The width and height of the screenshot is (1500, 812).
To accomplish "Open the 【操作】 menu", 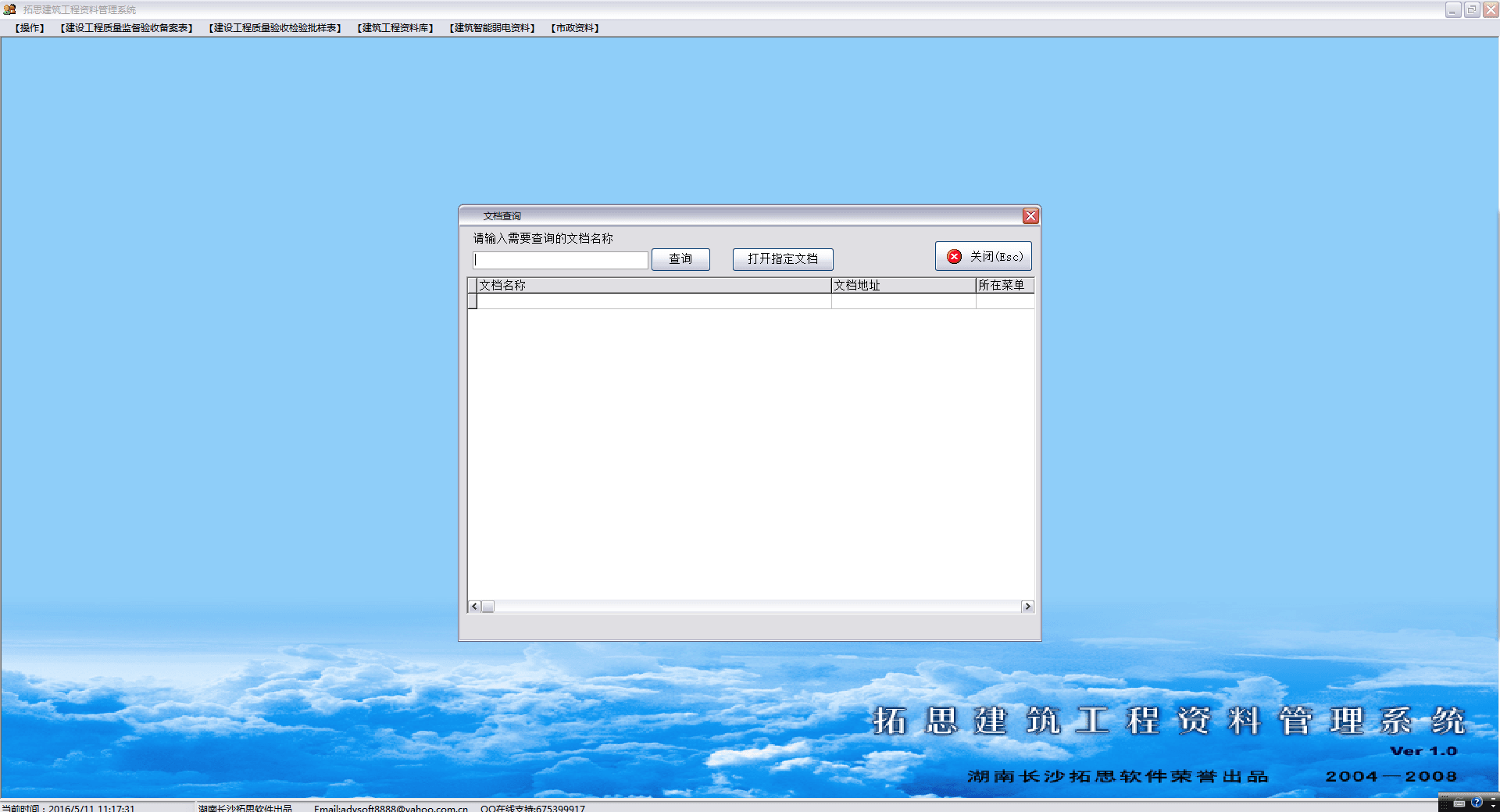I will coord(30,28).
